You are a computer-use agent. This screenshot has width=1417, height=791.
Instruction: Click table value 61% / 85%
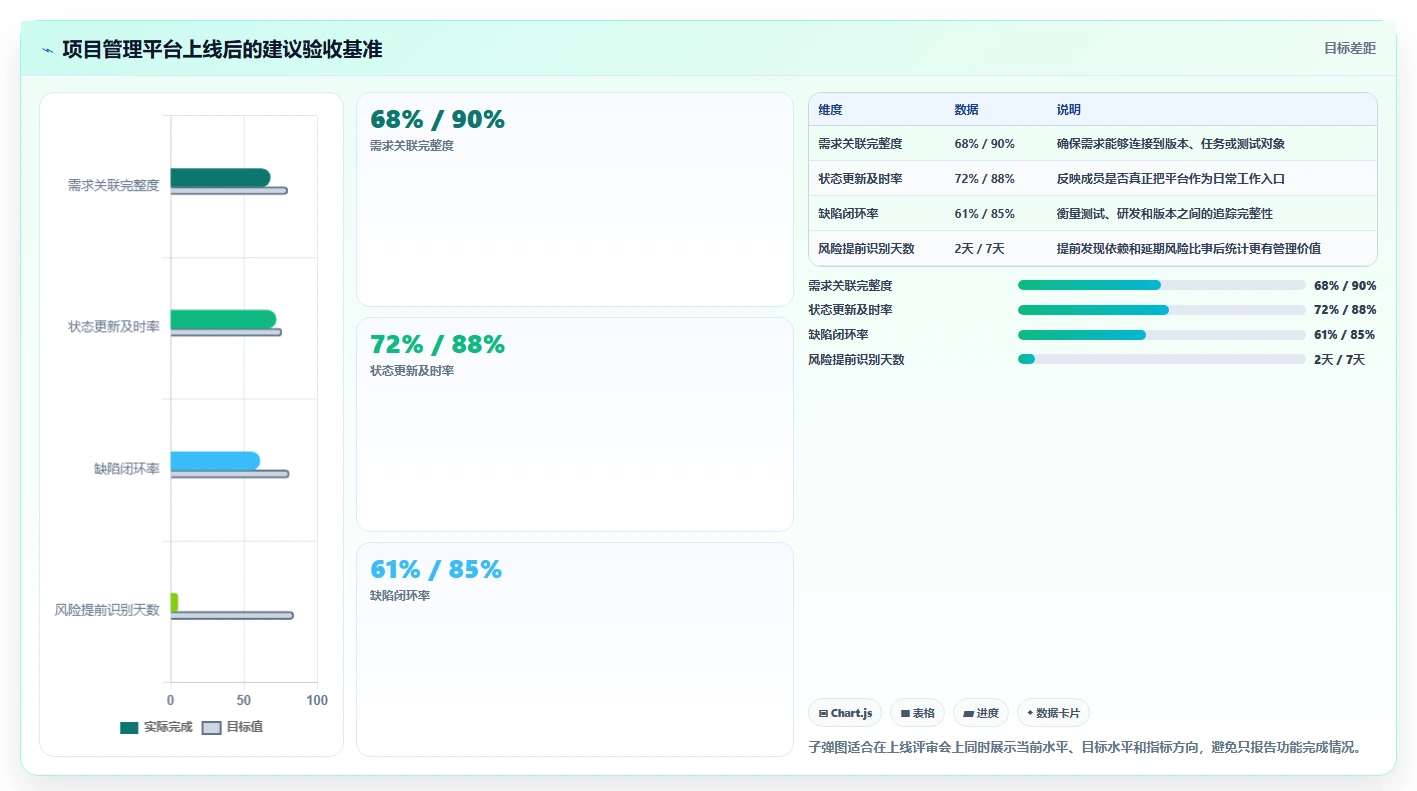pos(985,214)
